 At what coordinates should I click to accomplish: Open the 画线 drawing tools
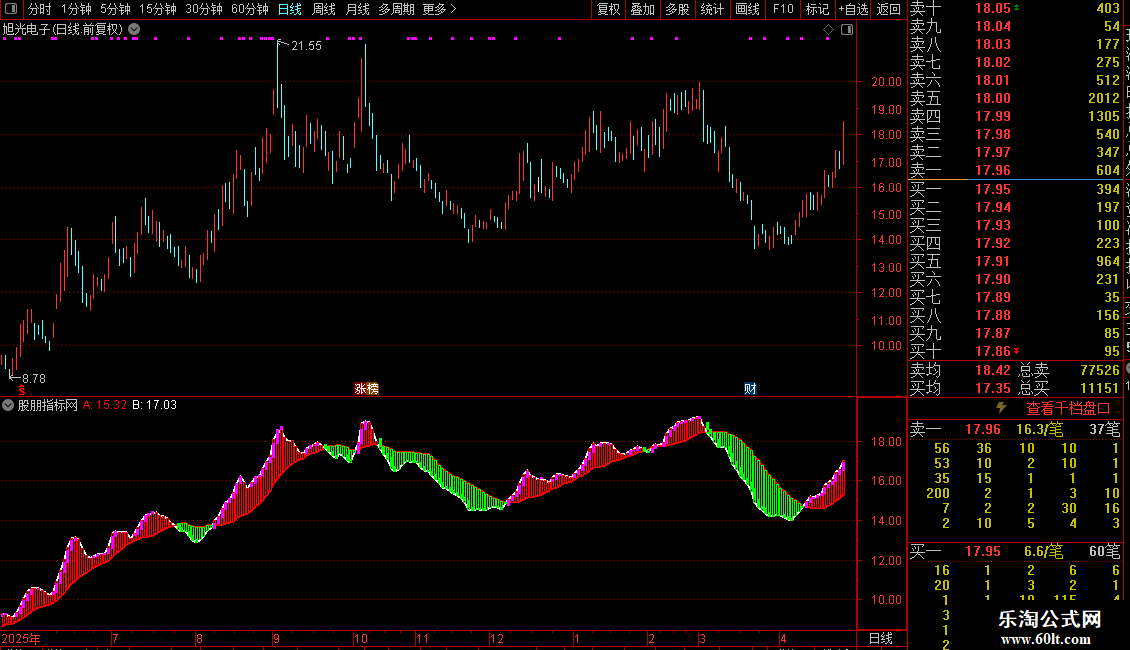(x=747, y=9)
